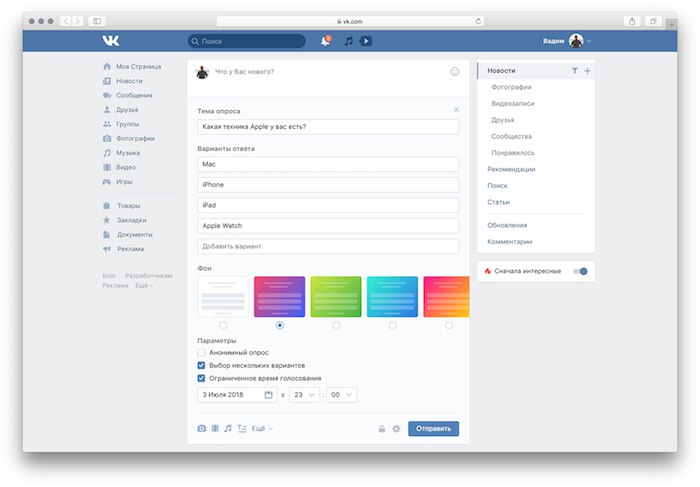Click Safari share icon in toolbar

[x=632, y=21]
